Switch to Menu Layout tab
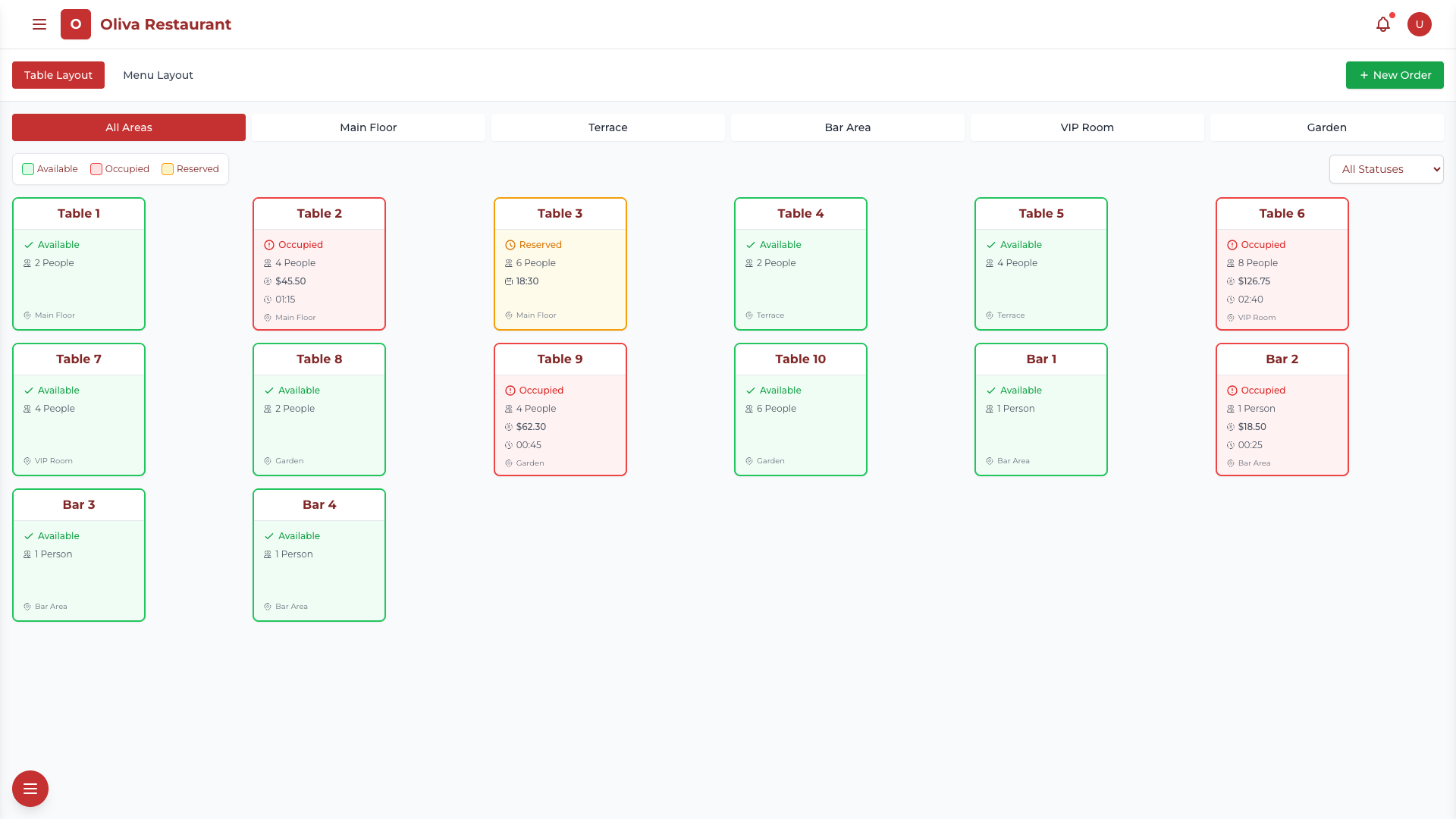The width and height of the screenshot is (1456, 819). 158,75
